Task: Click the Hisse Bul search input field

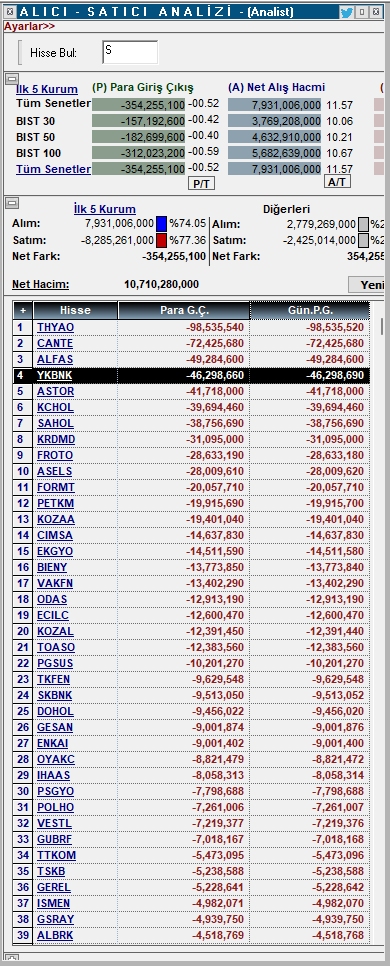Action: click(x=130, y=52)
